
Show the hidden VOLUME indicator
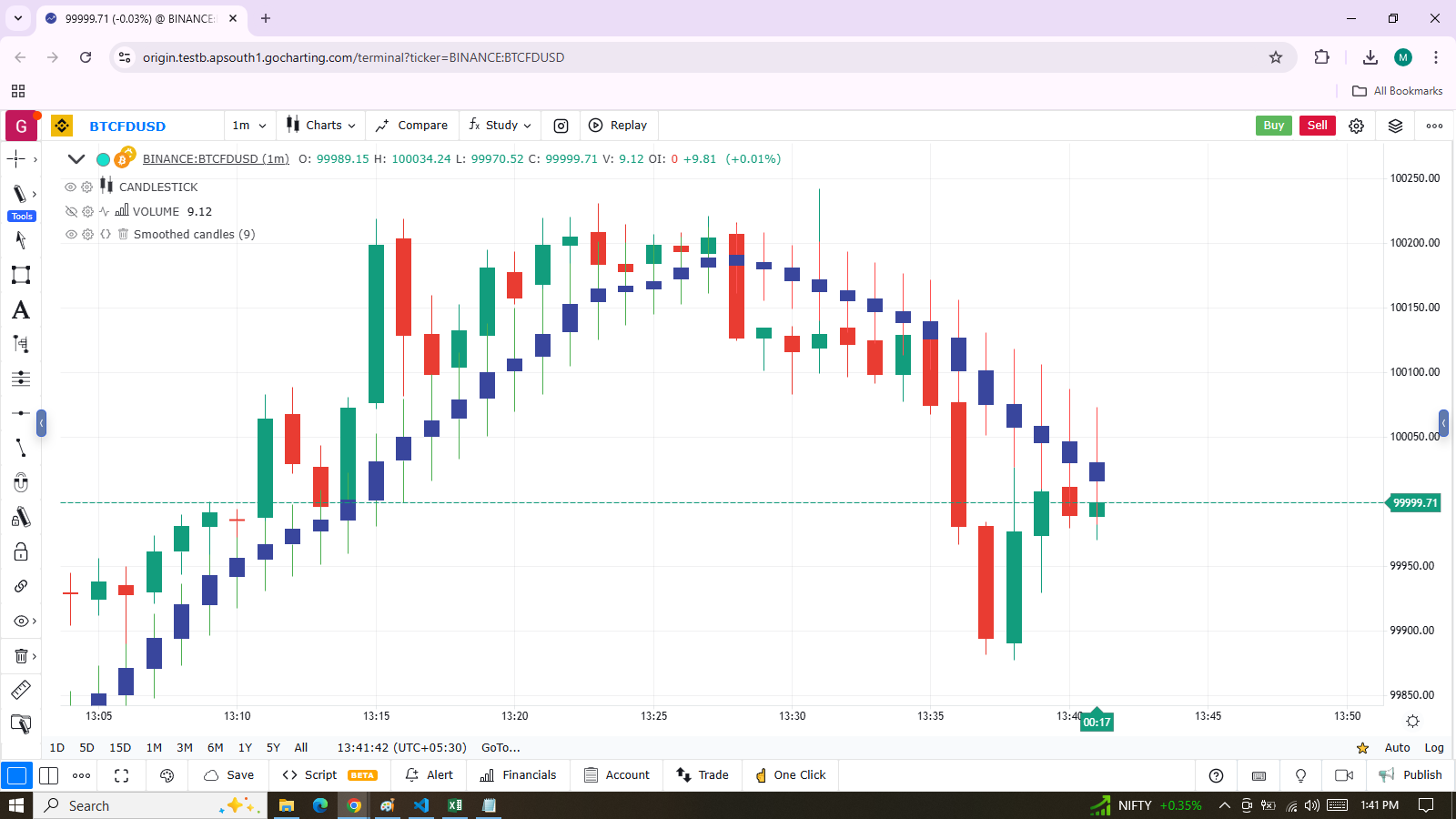(x=71, y=211)
